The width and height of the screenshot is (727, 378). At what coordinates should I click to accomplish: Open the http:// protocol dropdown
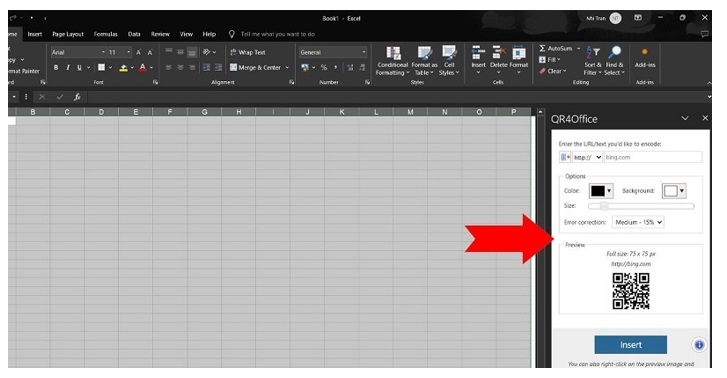click(587, 157)
